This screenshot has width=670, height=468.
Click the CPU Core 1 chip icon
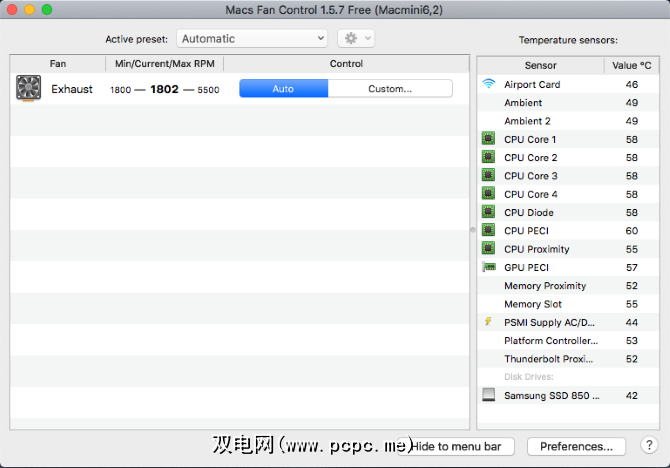click(488, 138)
